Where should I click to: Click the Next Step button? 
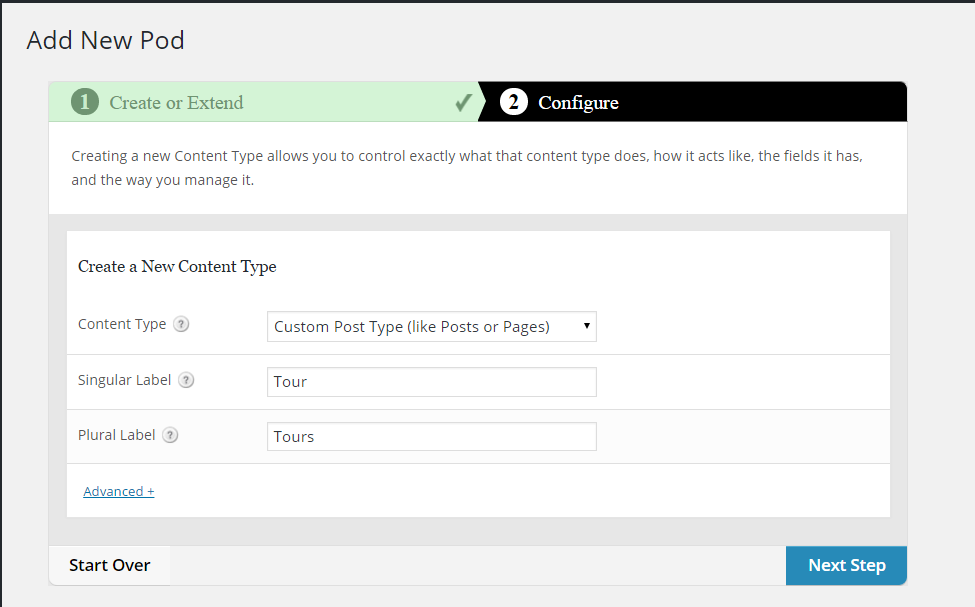coord(846,565)
